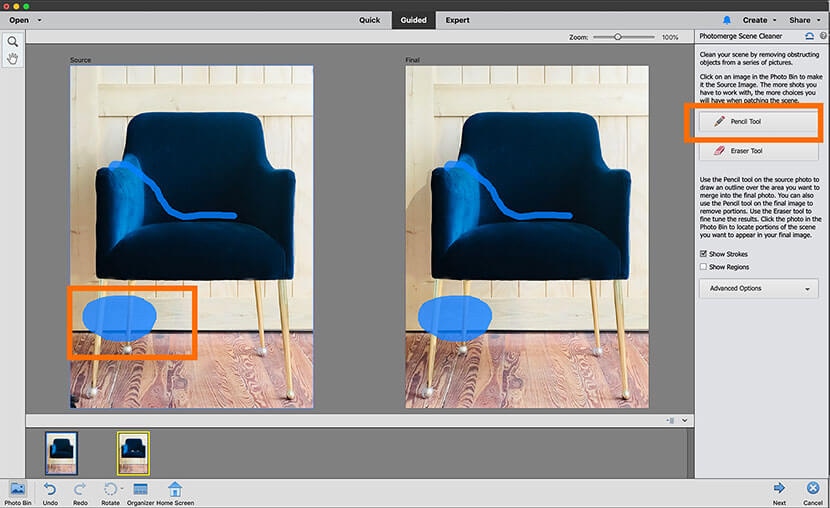Open the Share dropdown menu

pos(803,20)
